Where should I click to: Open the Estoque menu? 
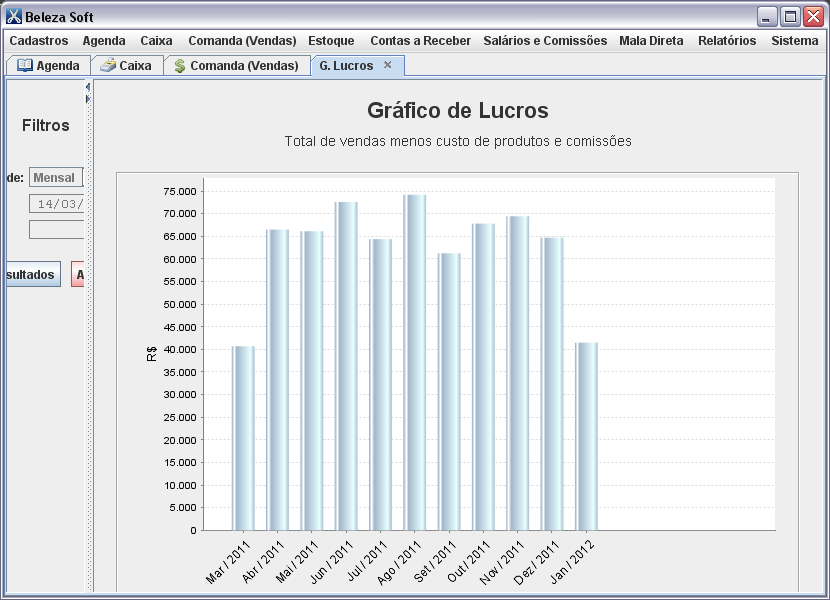331,41
